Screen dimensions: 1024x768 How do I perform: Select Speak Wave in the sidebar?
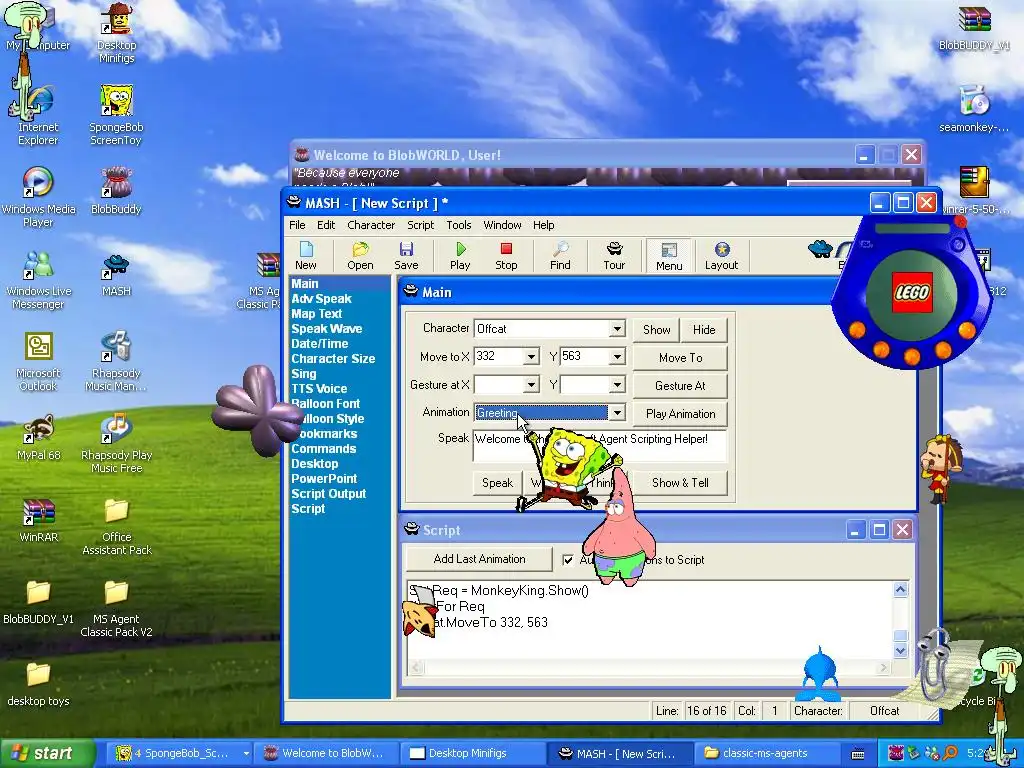point(327,328)
